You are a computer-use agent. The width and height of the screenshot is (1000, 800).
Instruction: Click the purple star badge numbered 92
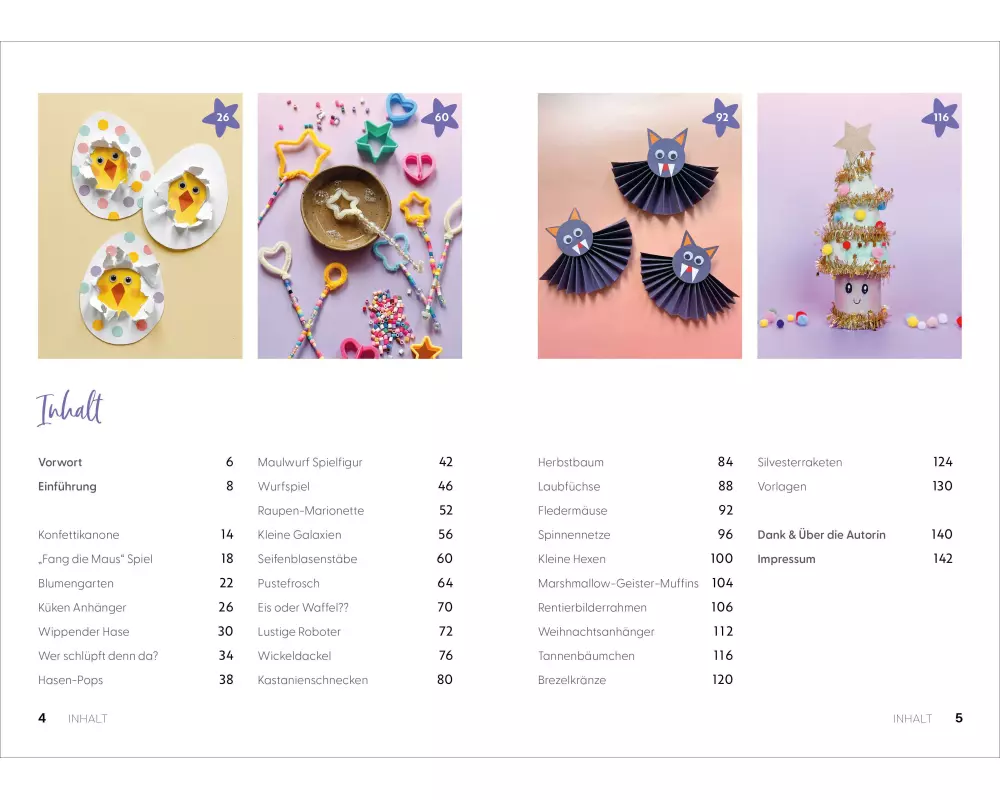tap(721, 117)
